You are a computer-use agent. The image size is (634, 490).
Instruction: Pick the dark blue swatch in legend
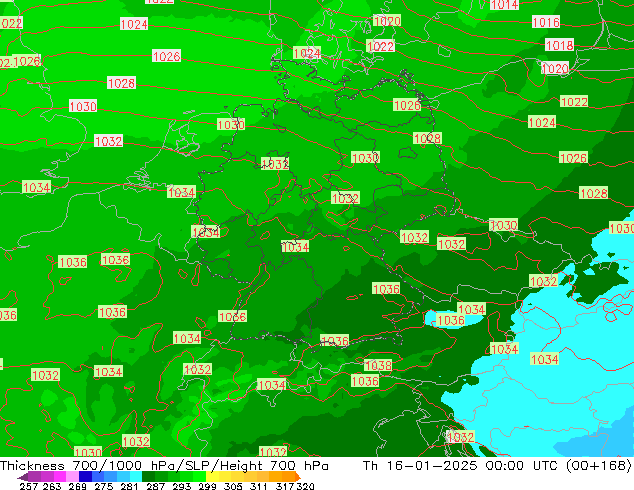pyautogui.click(x=85, y=476)
